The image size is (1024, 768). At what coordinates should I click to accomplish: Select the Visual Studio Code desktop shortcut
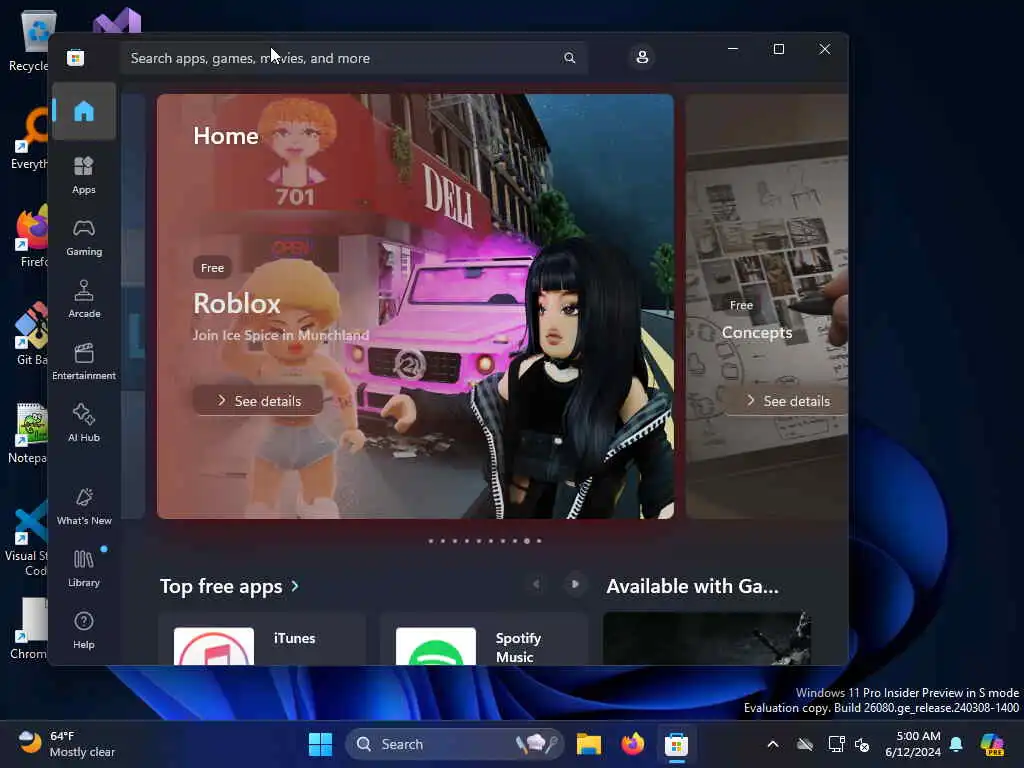point(27,538)
